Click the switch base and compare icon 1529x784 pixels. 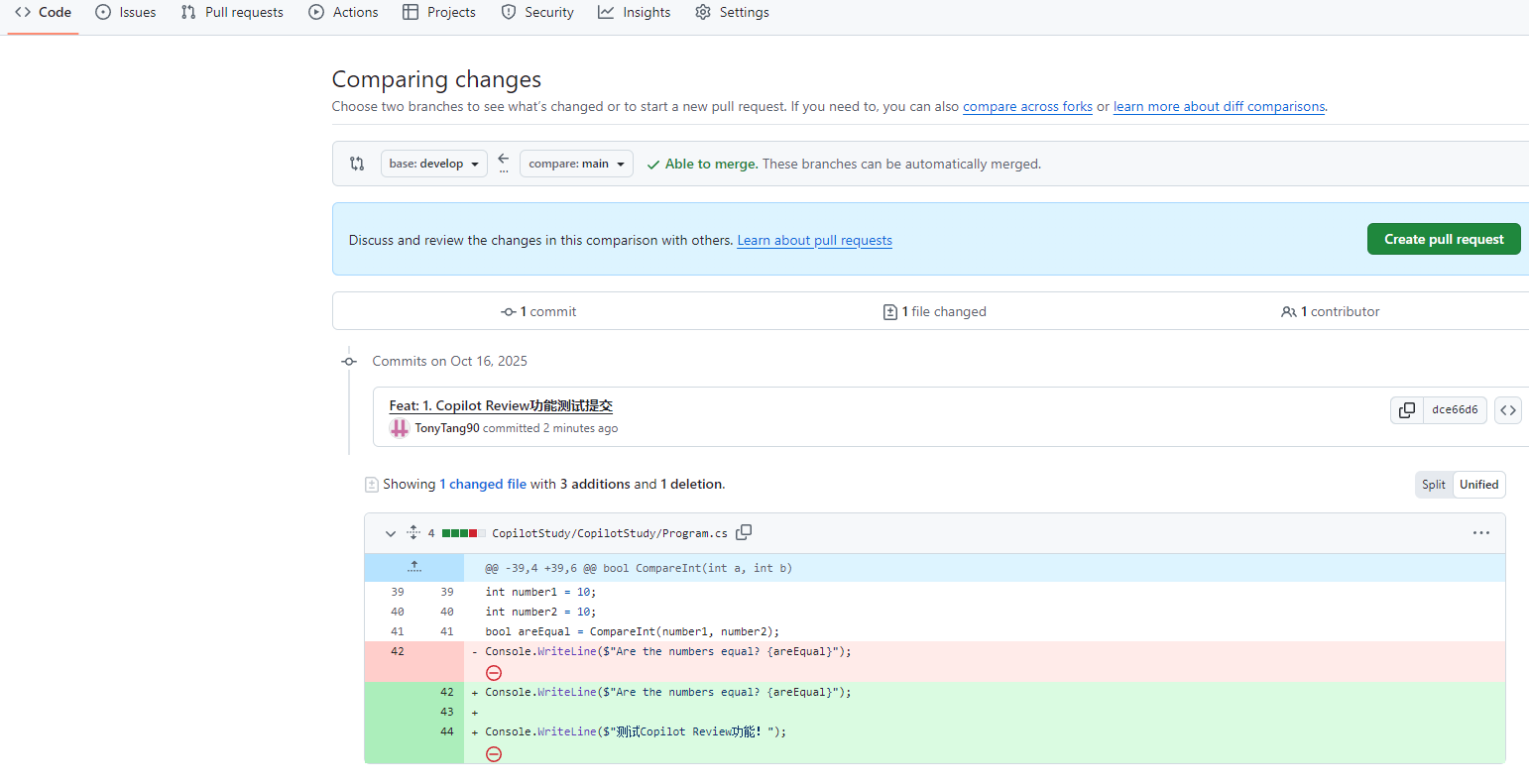click(504, 164)
